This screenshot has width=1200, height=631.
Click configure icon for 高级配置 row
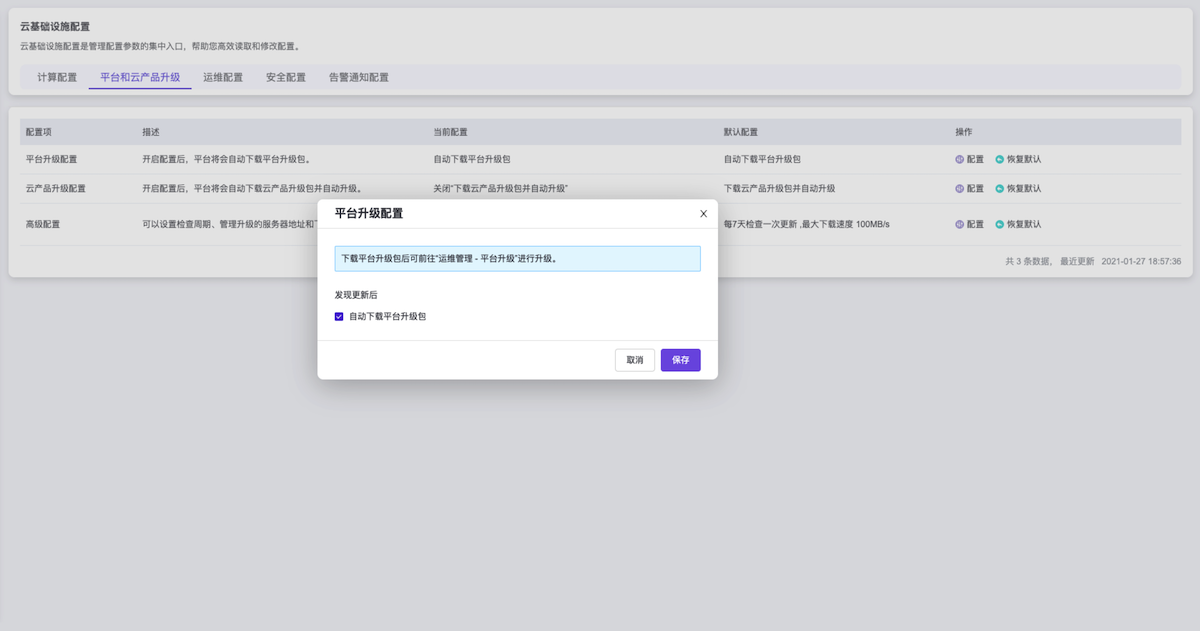(960, 224)
